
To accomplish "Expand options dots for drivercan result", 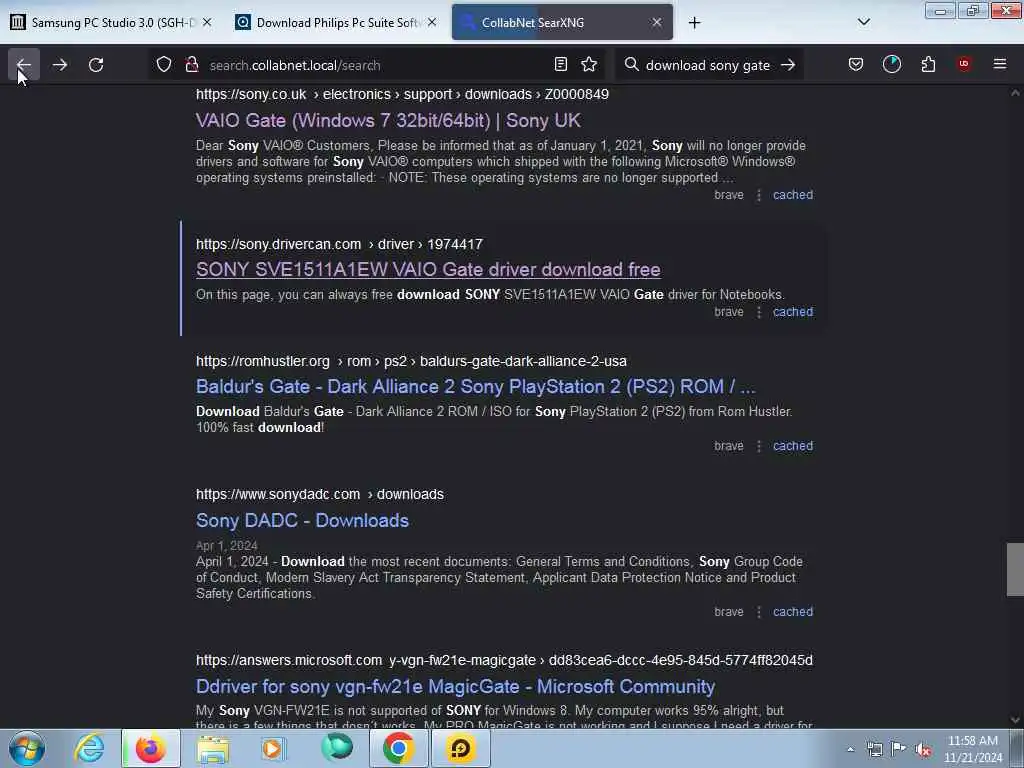I will pyautogui.click(x=758, y=312).
